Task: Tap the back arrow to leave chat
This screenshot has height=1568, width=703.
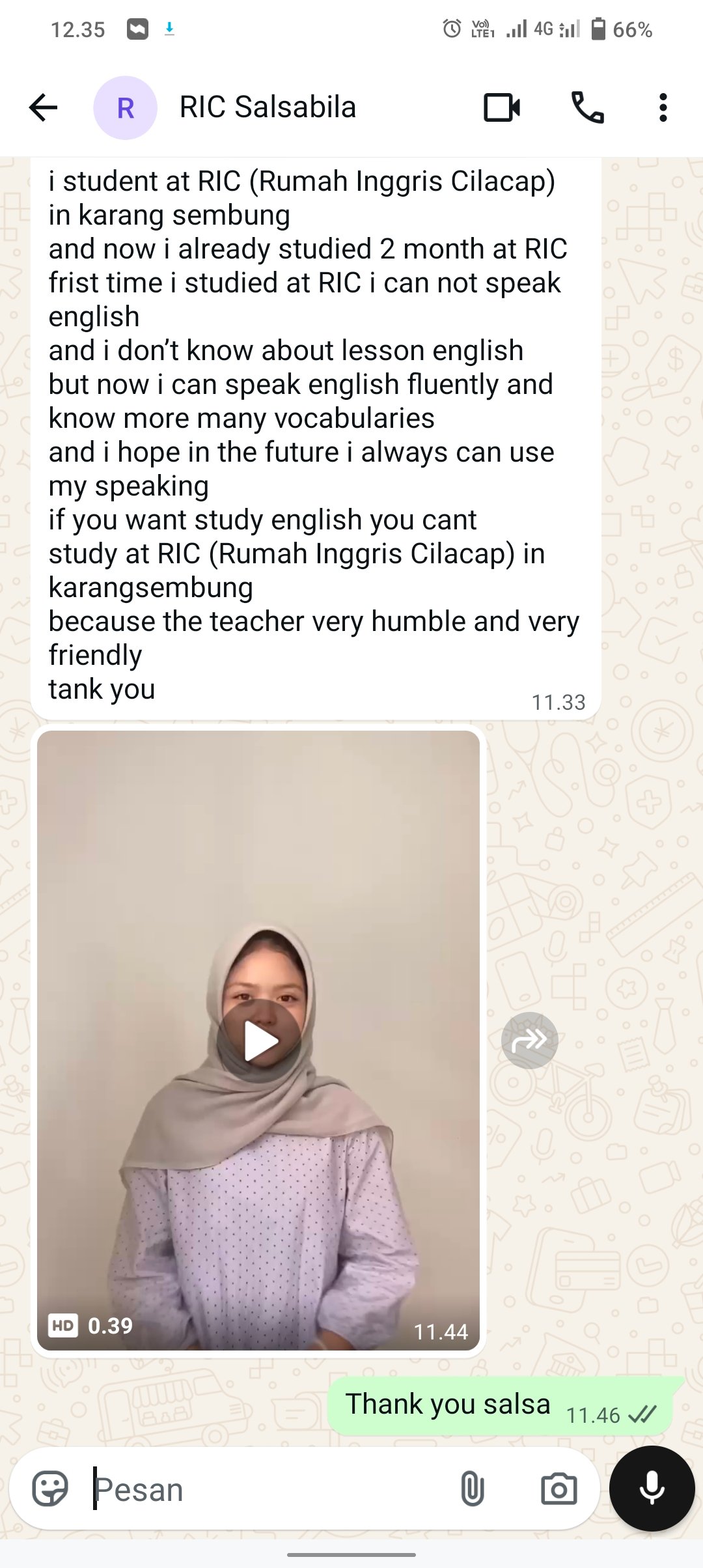Action: (x=44, y=107)
